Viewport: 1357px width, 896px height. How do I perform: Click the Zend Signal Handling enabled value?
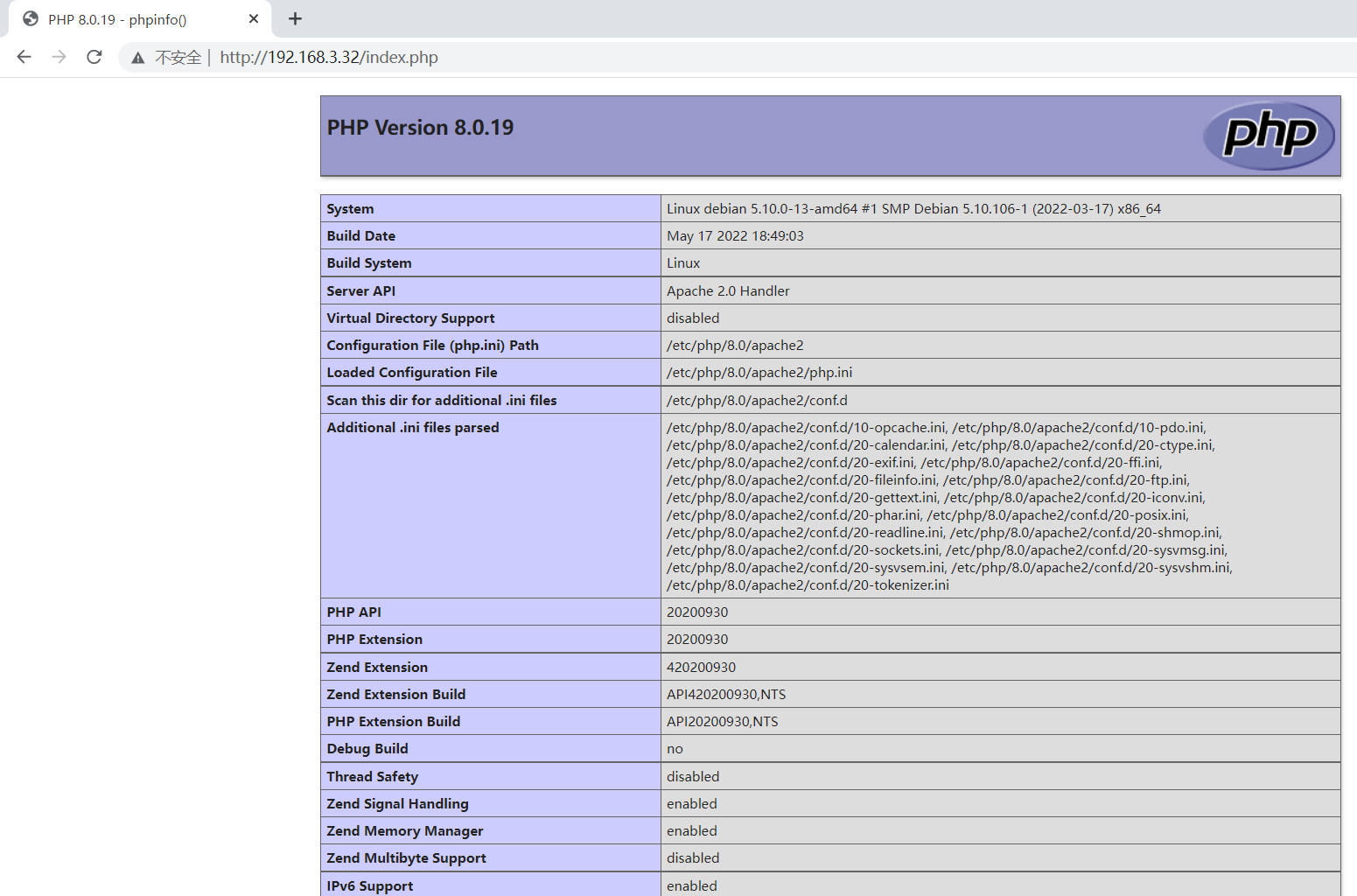tap(692, 804)
